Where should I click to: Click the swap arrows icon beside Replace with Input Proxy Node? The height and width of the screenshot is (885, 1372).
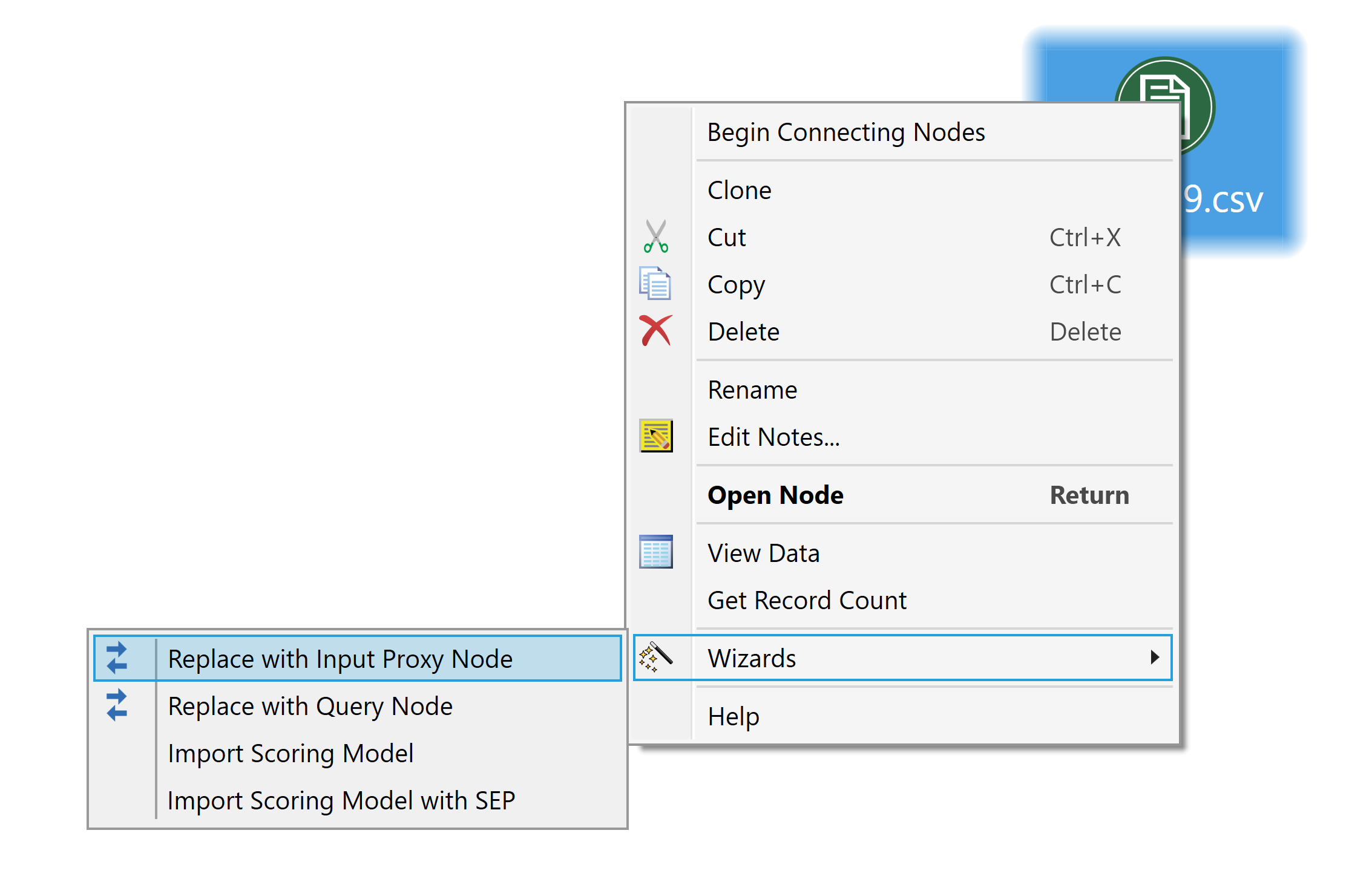[117, 658]
